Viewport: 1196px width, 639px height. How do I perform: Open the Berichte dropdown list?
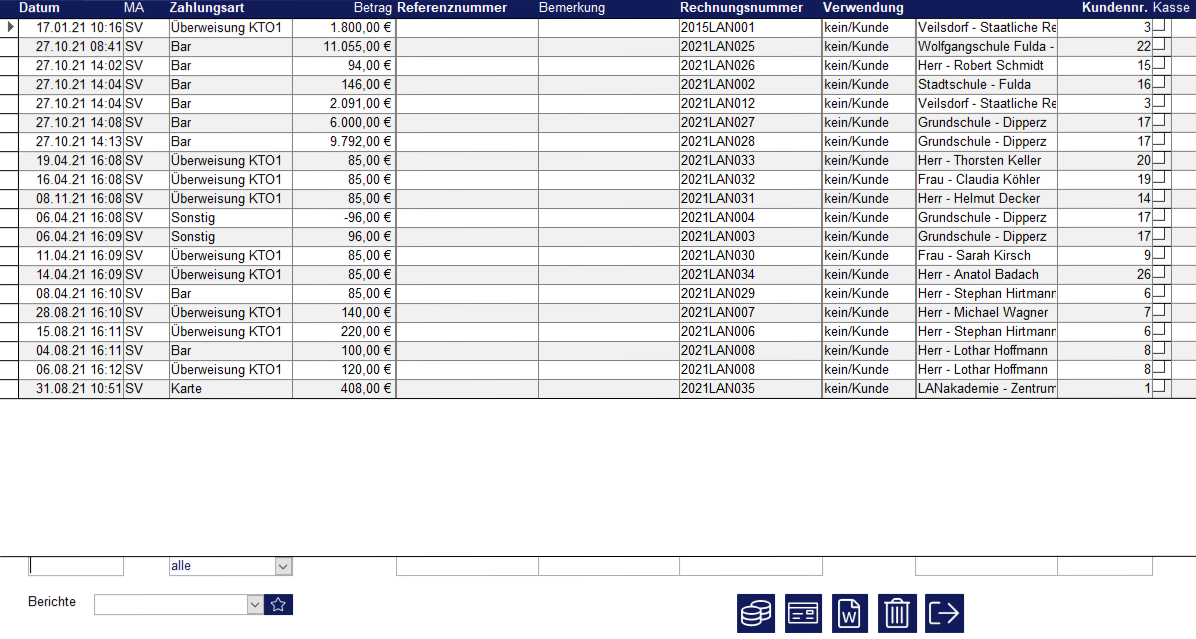click(x=254, y=604)
